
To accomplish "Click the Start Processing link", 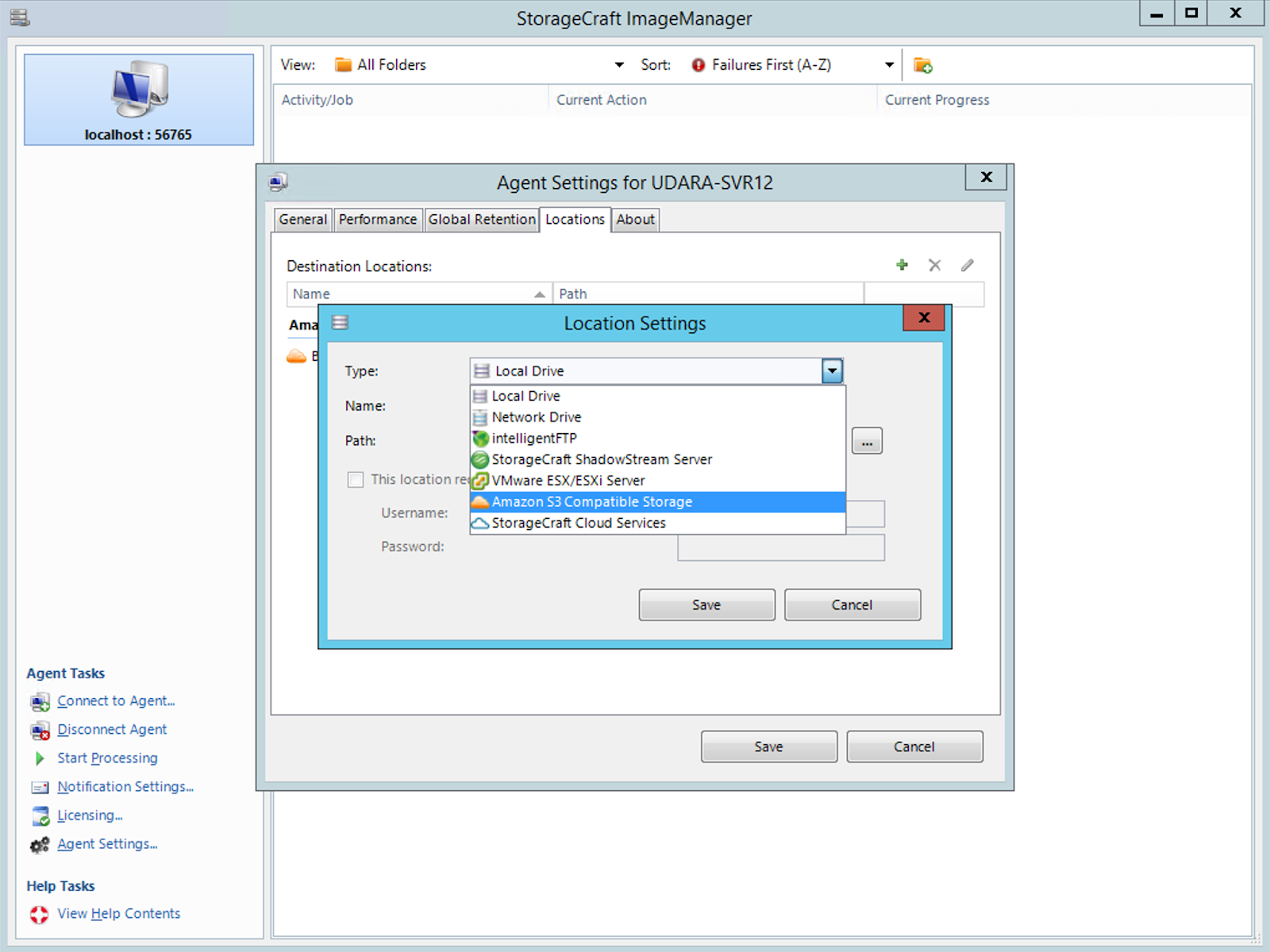I will click(x=107, y=758).
